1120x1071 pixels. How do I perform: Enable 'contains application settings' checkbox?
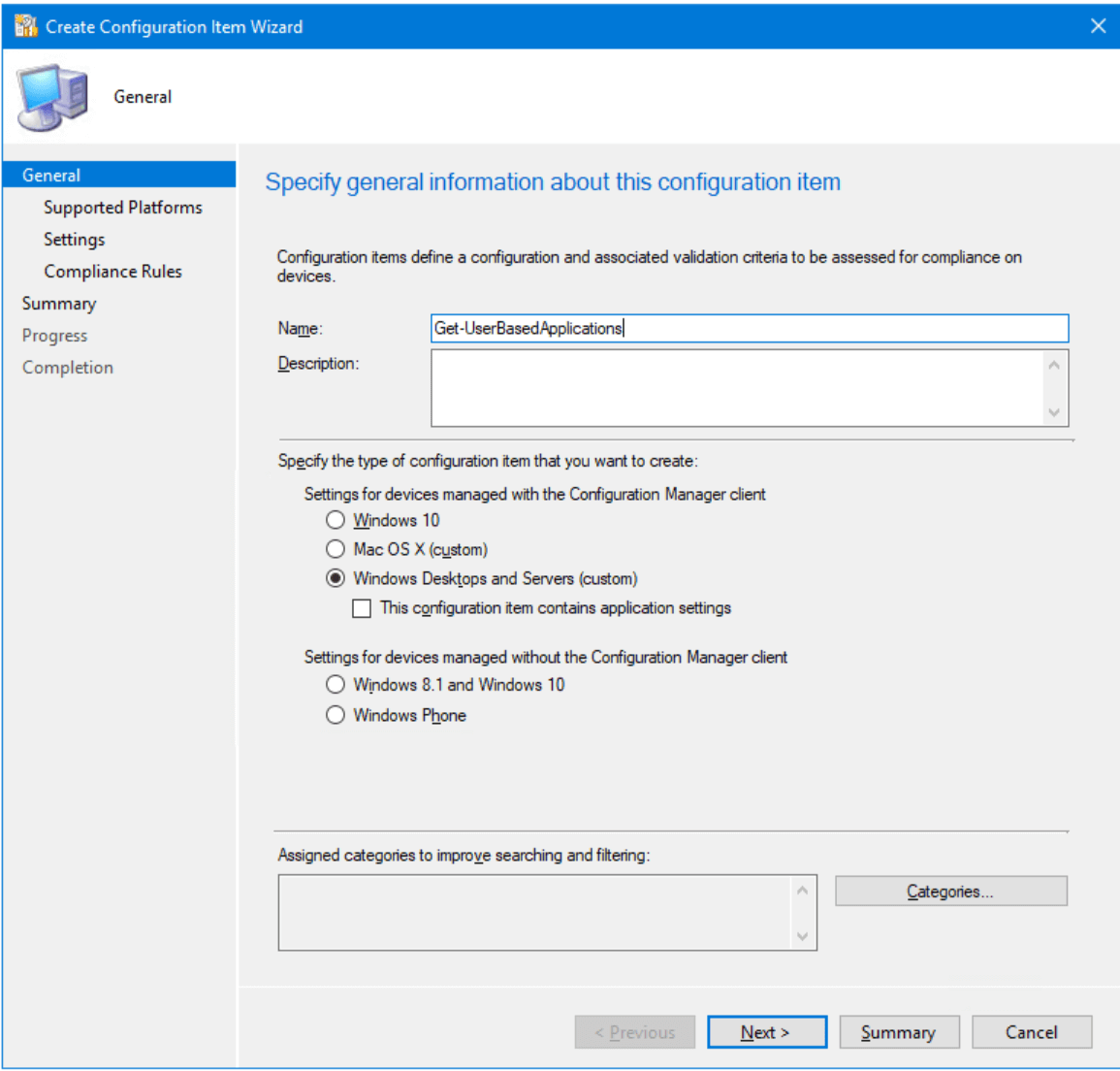362,608
